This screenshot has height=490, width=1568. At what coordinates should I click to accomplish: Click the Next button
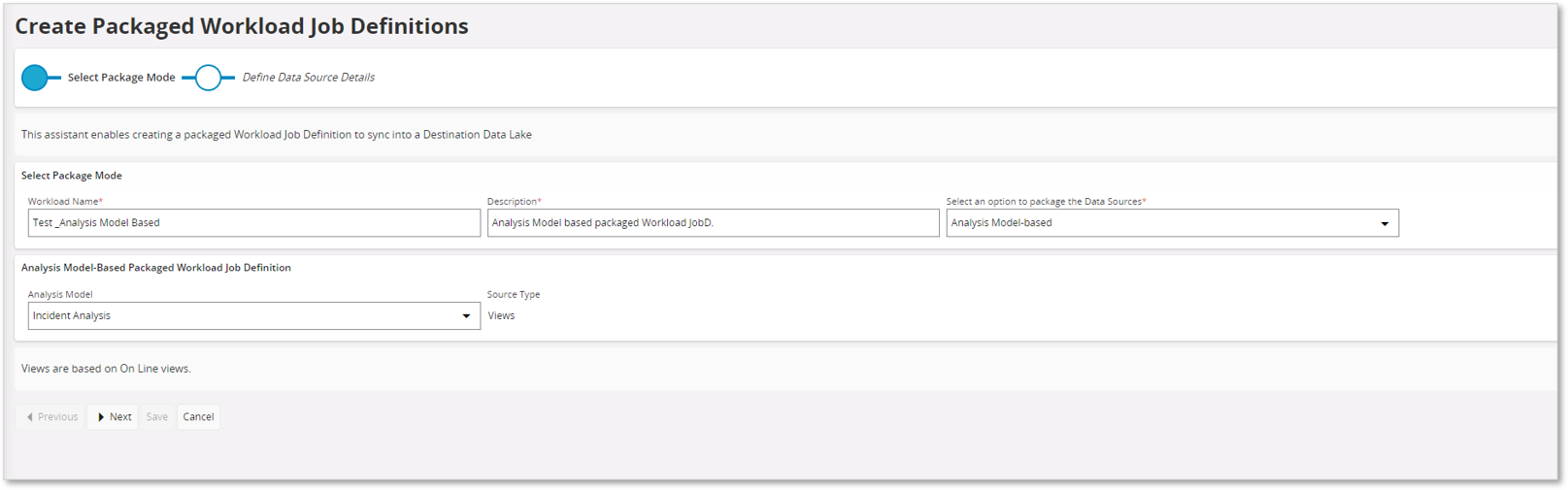[x=113, y=417]
